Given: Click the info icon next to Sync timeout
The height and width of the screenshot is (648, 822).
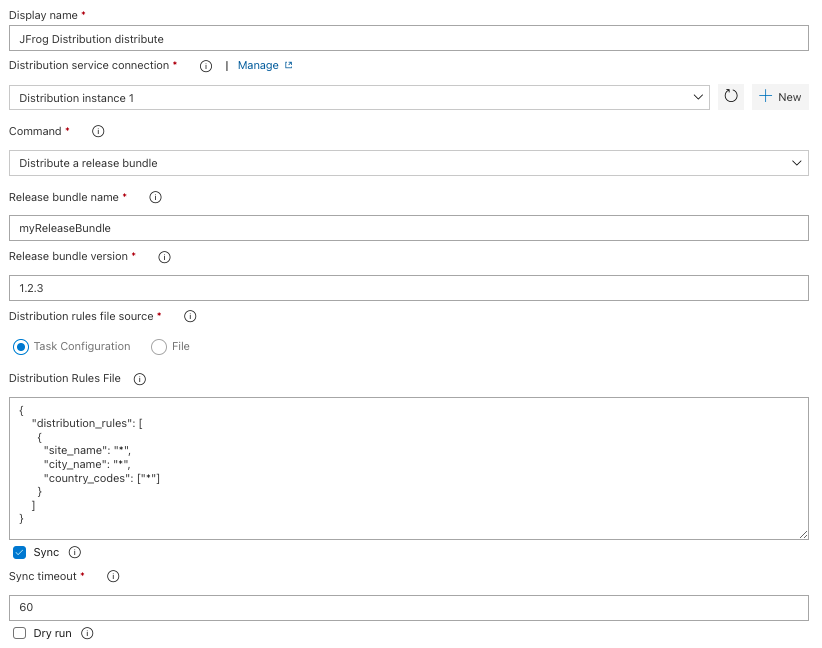Looking at the screenshot, I should coord(113,576).
